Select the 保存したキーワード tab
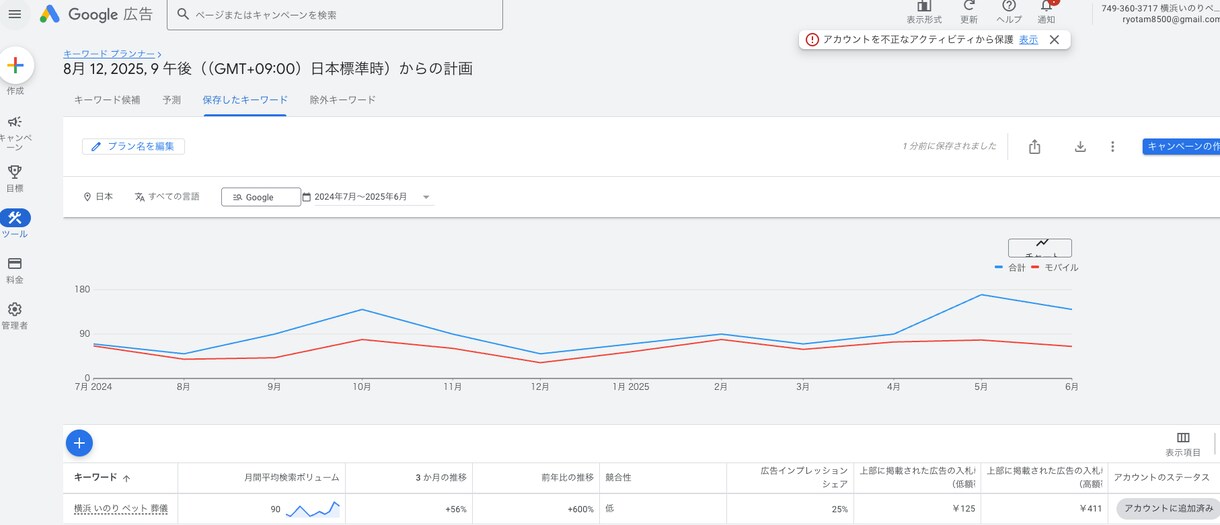The height and width of the screenshot is (525, 1220). coord(245,100)
